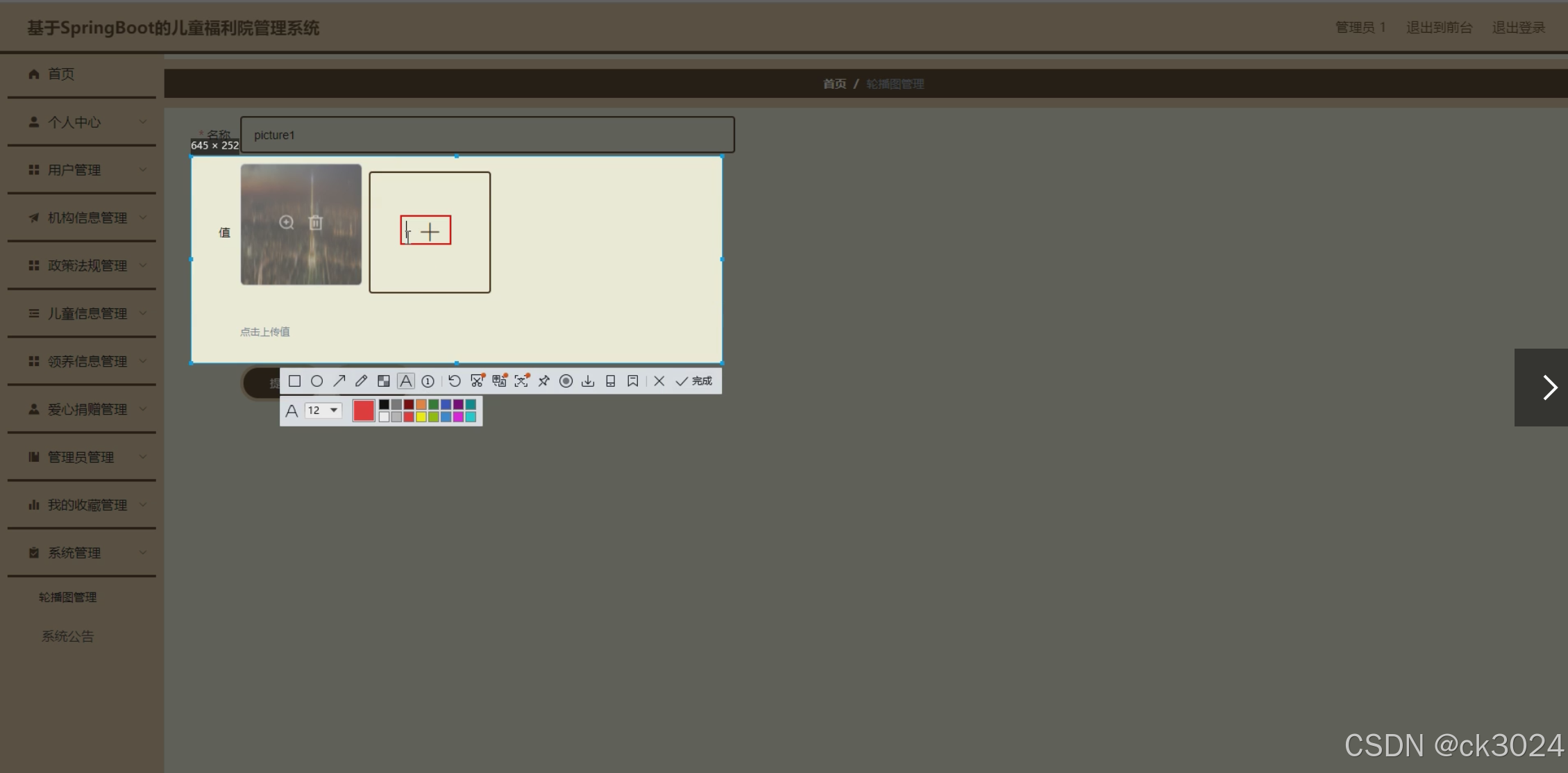
Task: Open 系统公告 submenu item
Action: coord(67,636)
